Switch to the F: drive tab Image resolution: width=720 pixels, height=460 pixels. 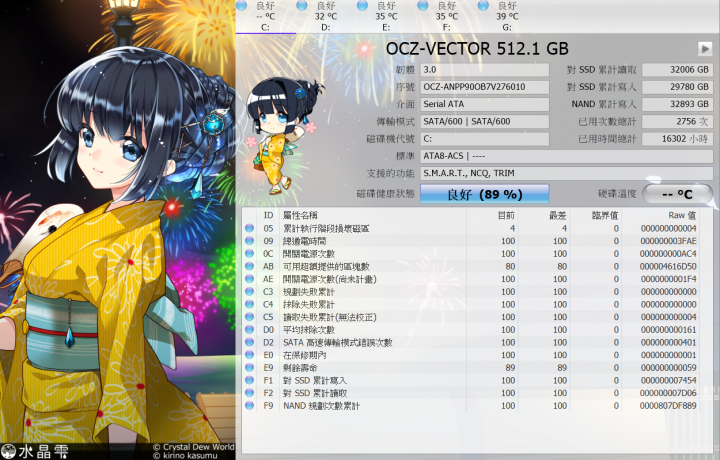pyautogui.click(x=446, y=17)
